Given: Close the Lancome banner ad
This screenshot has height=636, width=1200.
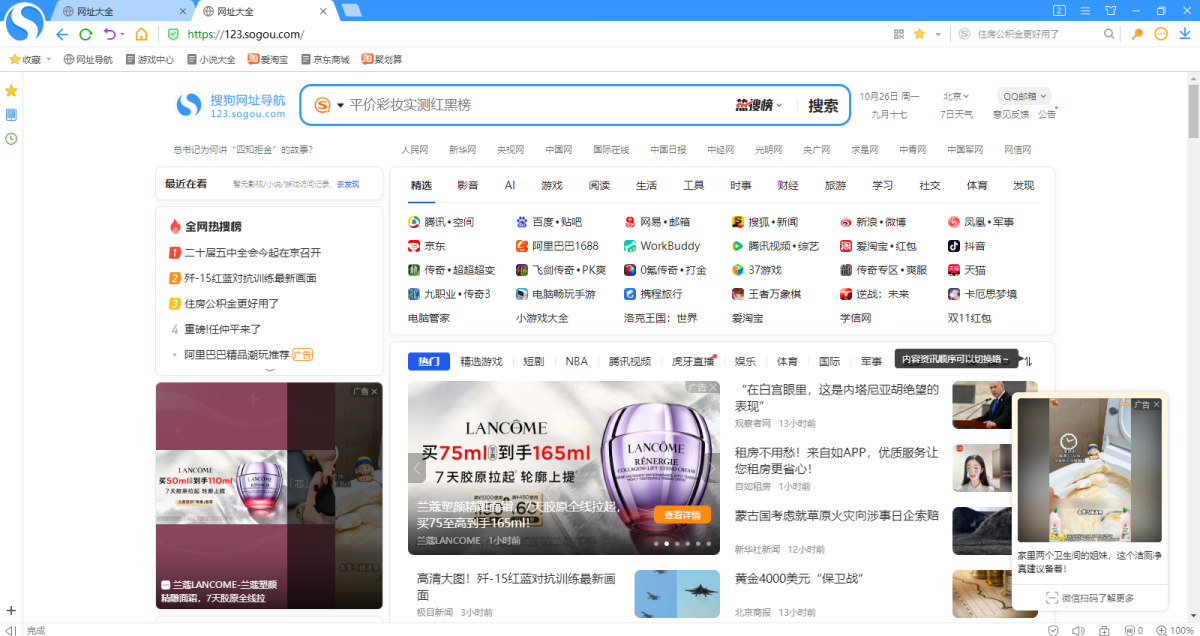Looking at the screenshot, I should [713, 387].
